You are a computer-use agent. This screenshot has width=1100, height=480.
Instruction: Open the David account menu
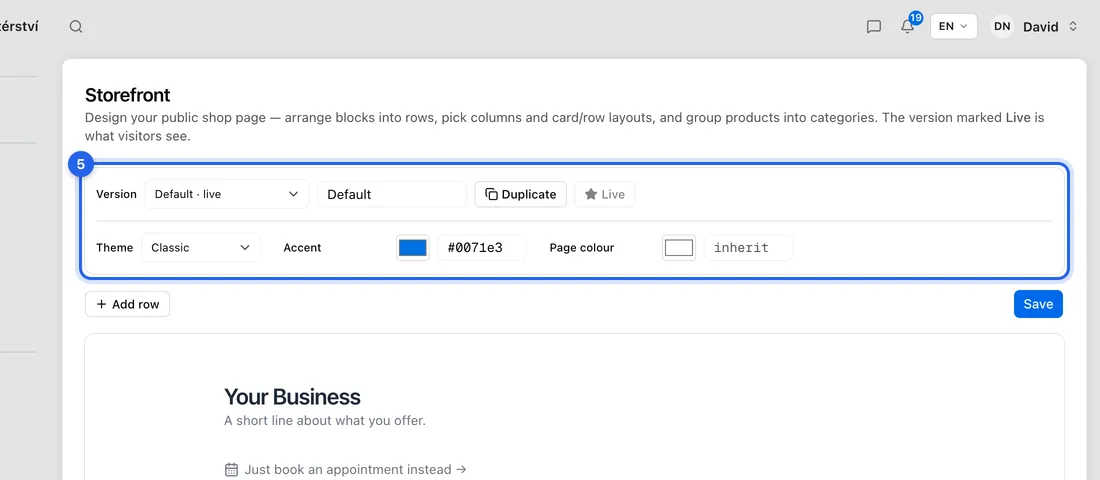pos(1049,27)
